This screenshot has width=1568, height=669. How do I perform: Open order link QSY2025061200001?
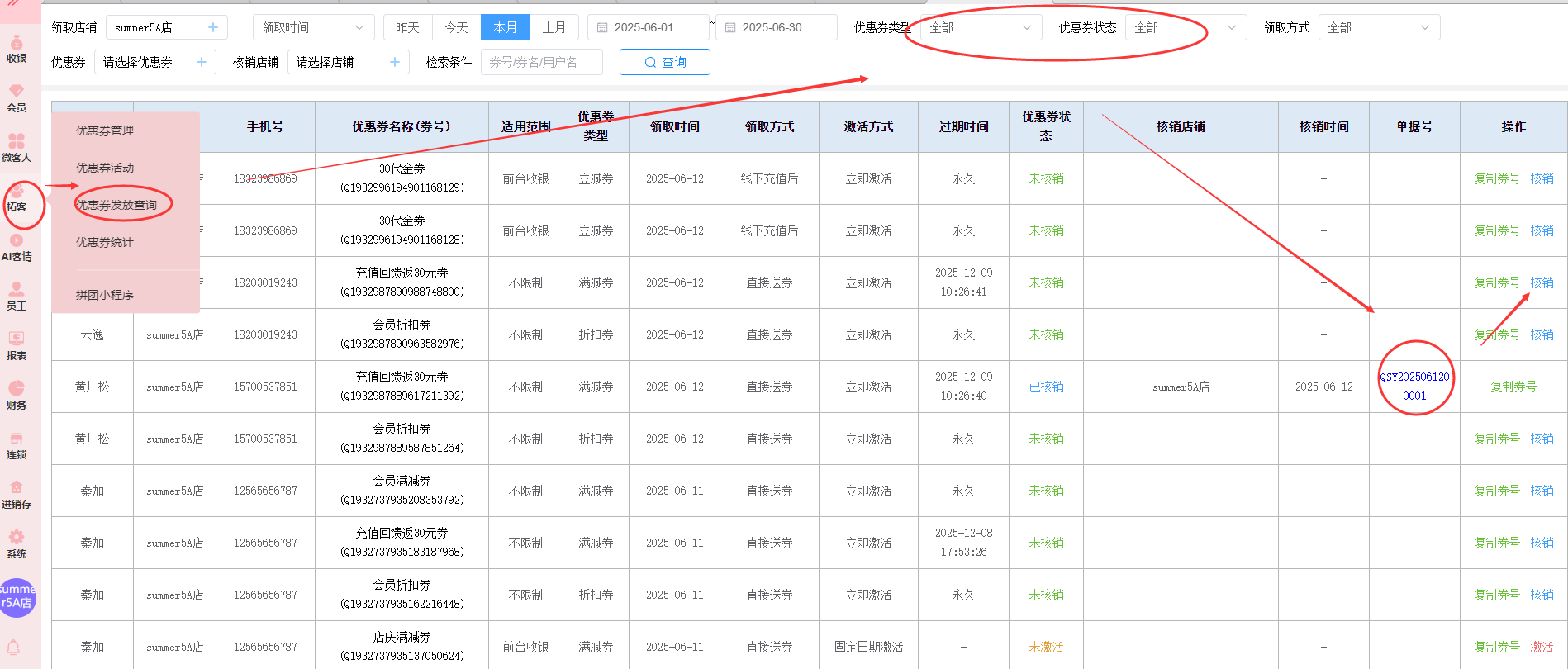click(1414, 386)
